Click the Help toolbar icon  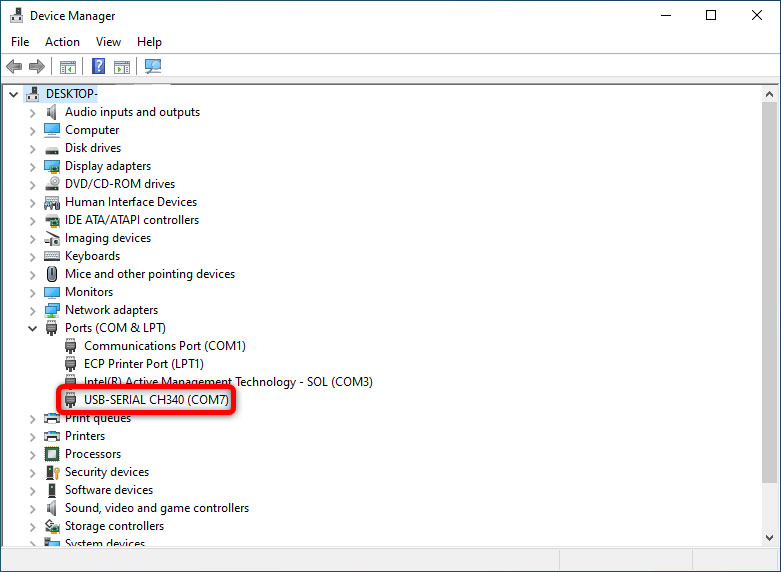[x=99, y=67]
